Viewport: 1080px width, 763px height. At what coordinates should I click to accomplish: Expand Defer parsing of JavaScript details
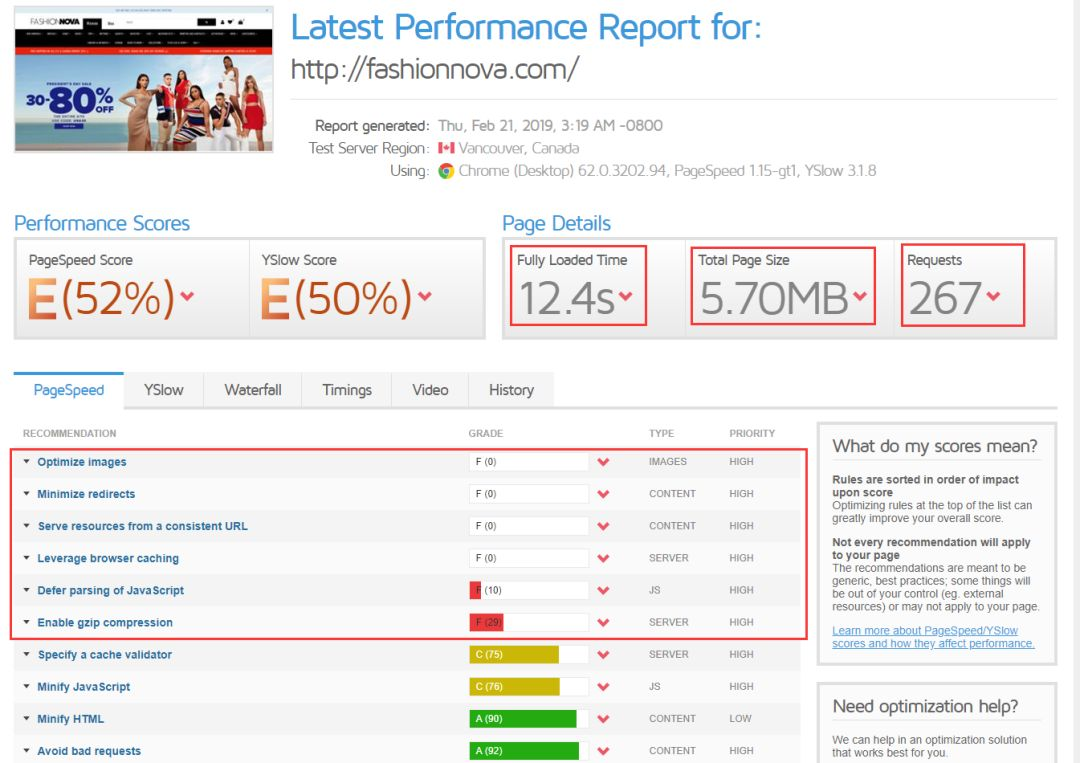(110, 590)
